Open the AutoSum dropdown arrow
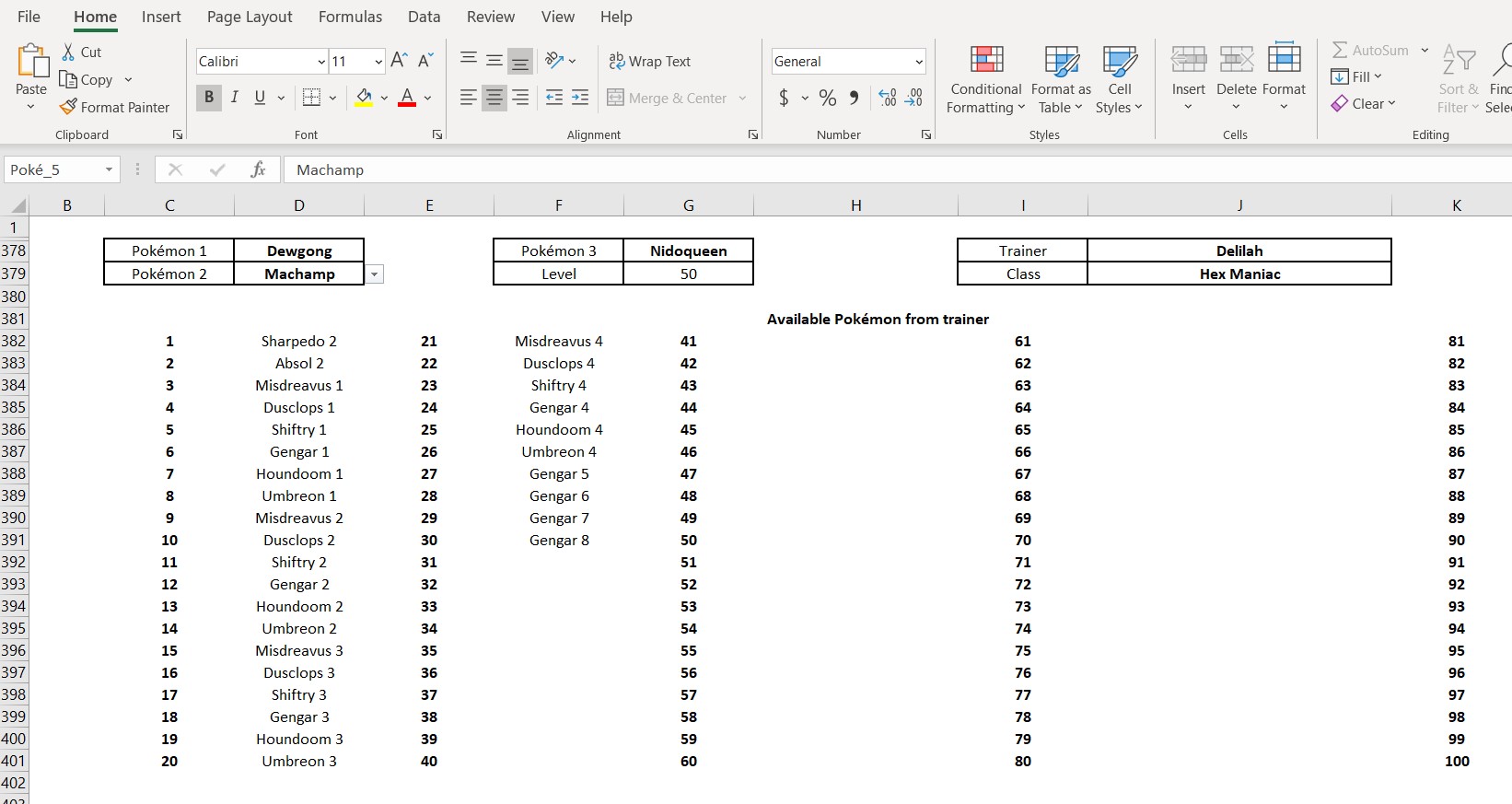The width and height of the screenshot is (1512, 804). tap(1425, 50)
